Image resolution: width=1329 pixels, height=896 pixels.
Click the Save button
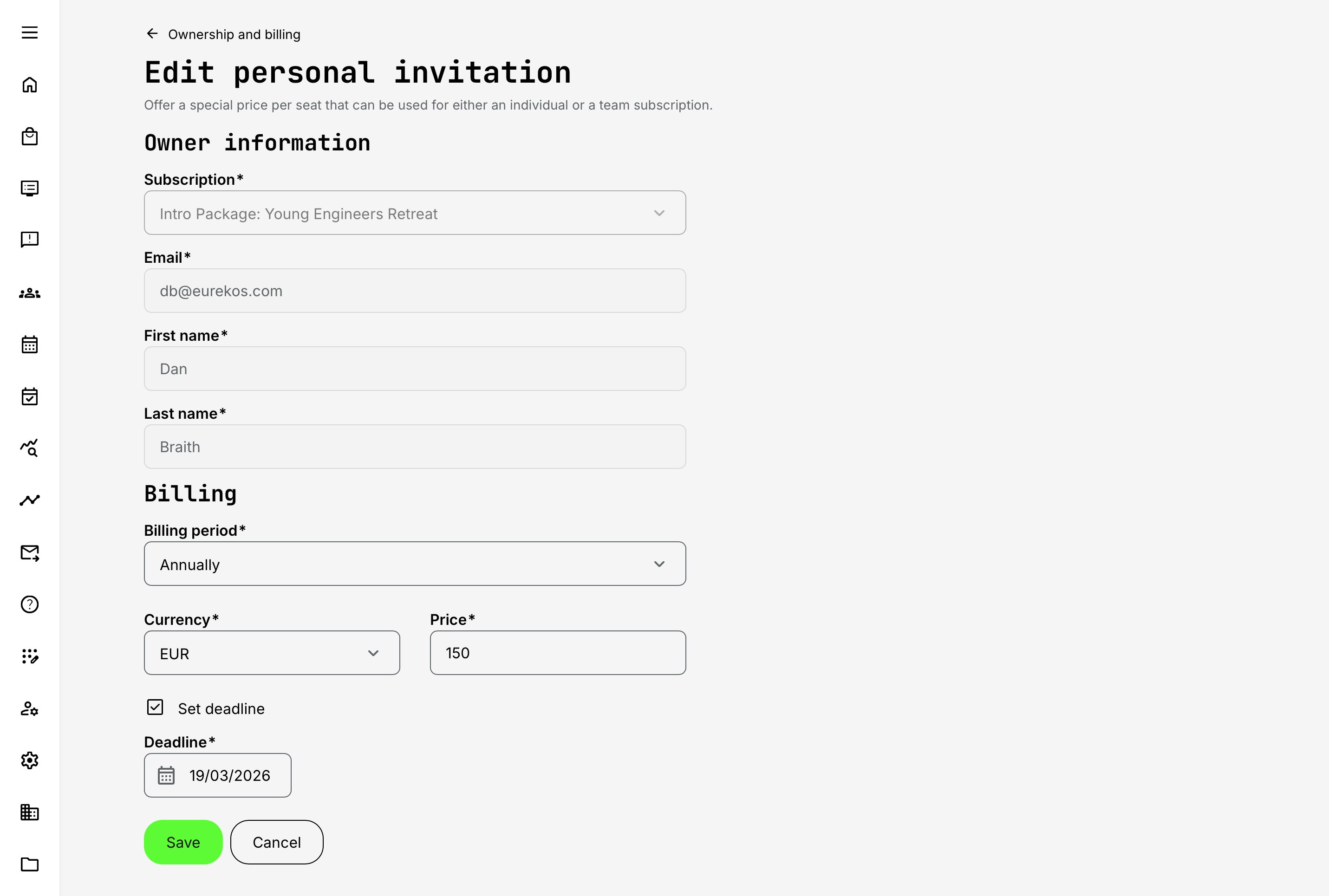point(182,842)
